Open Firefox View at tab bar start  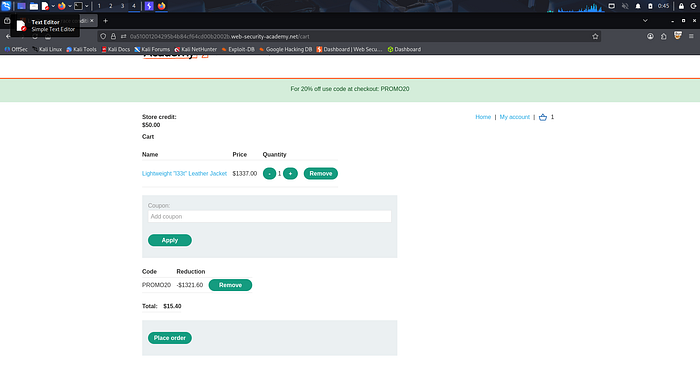(x=7, y=21)
